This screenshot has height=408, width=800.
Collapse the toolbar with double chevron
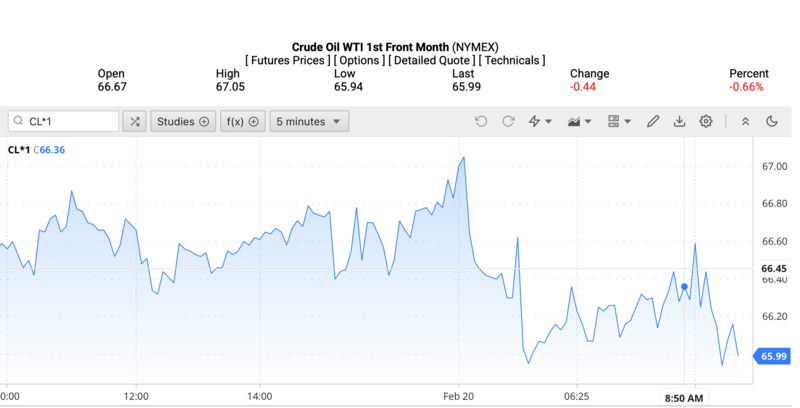click(x=745, y=122)
